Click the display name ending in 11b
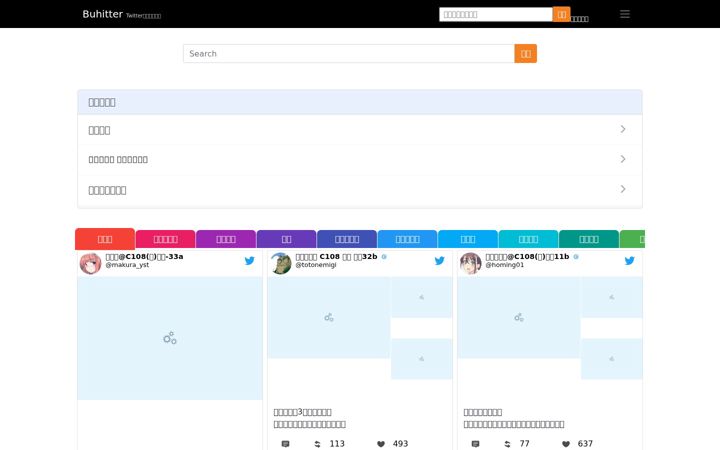This screenshot has height=450, width=720. [527, 257]
